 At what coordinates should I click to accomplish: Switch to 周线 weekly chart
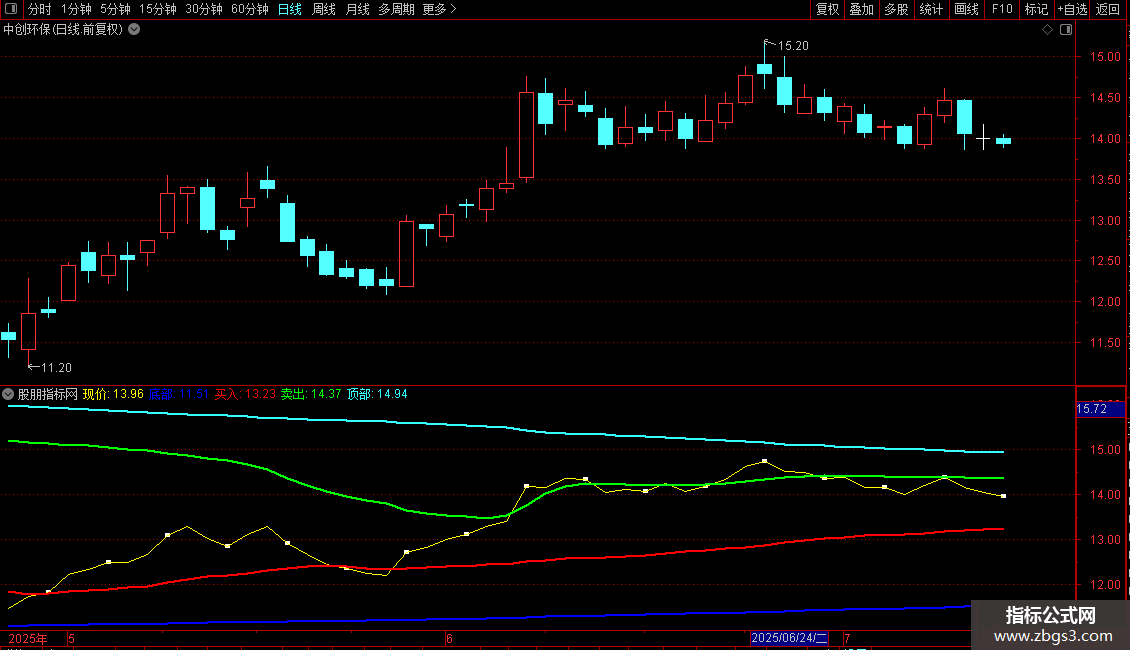click(x=324, y=9)
